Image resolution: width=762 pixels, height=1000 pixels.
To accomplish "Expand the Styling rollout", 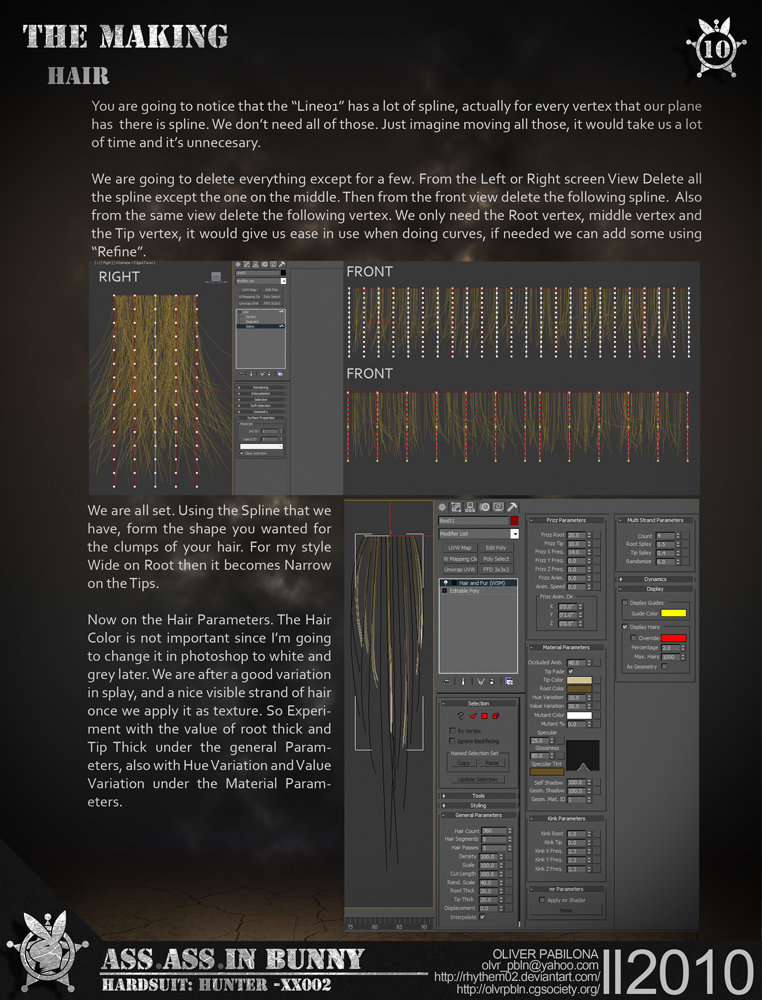I will [478, 805].
